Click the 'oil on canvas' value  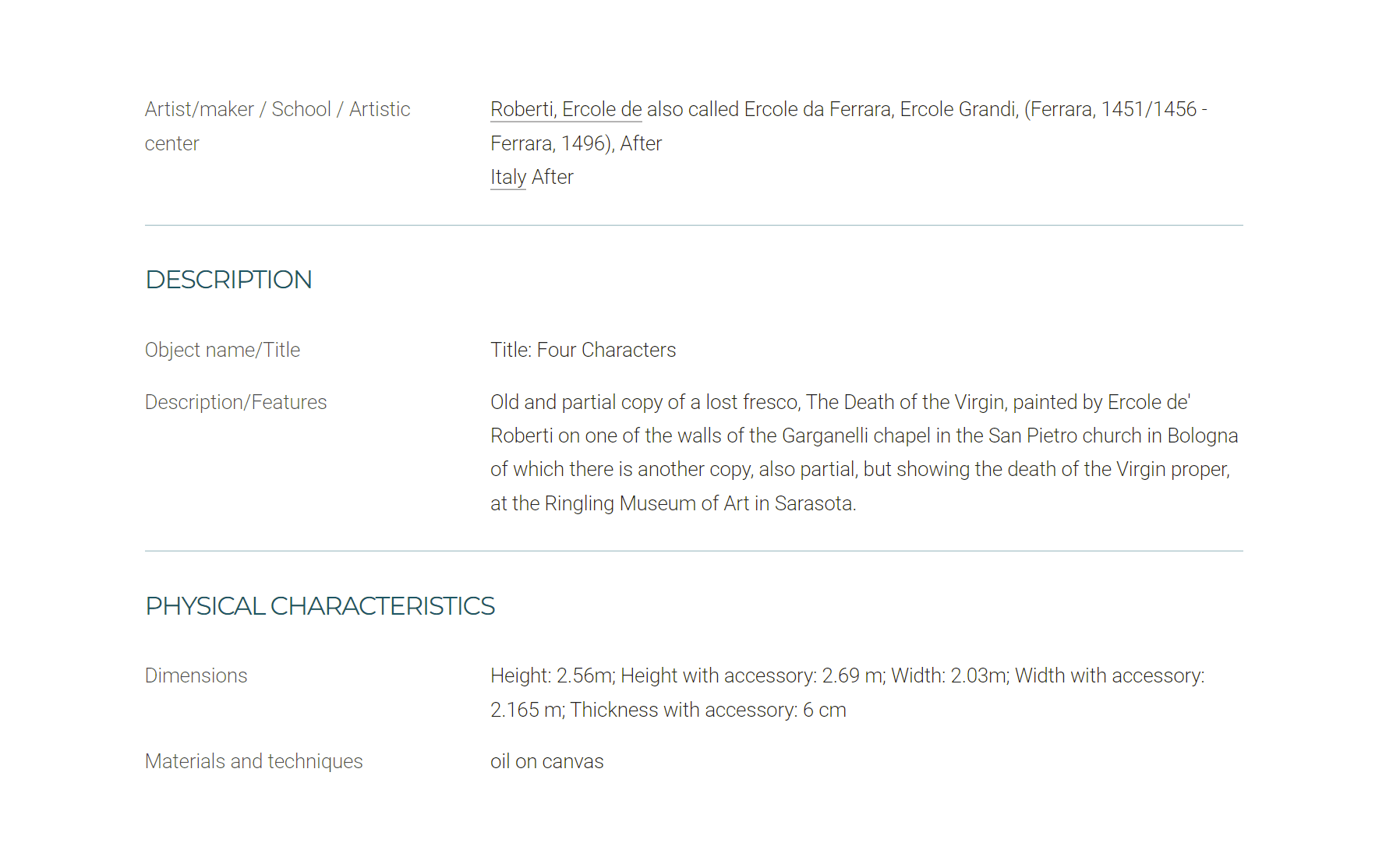546,761
